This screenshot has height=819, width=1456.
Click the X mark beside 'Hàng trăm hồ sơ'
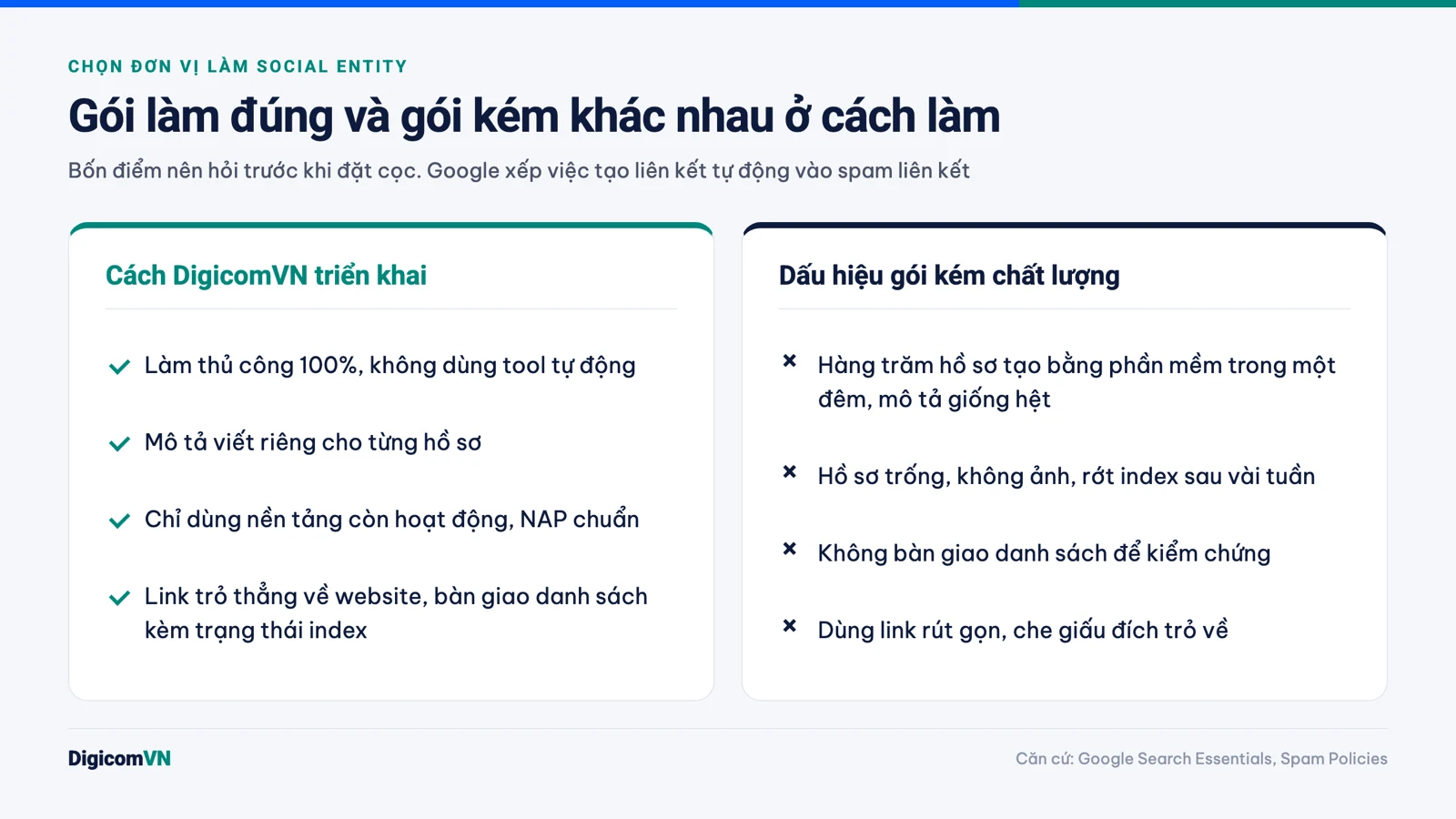pyautogui.click(x=790, y=361)
